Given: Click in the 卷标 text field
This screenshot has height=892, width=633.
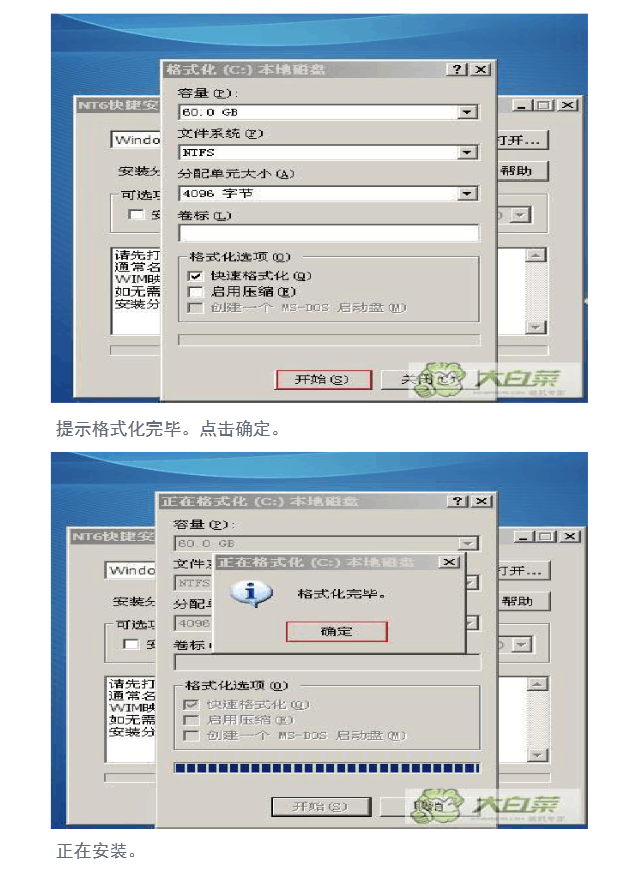Looking at the screenshot, I should point(329,233).
